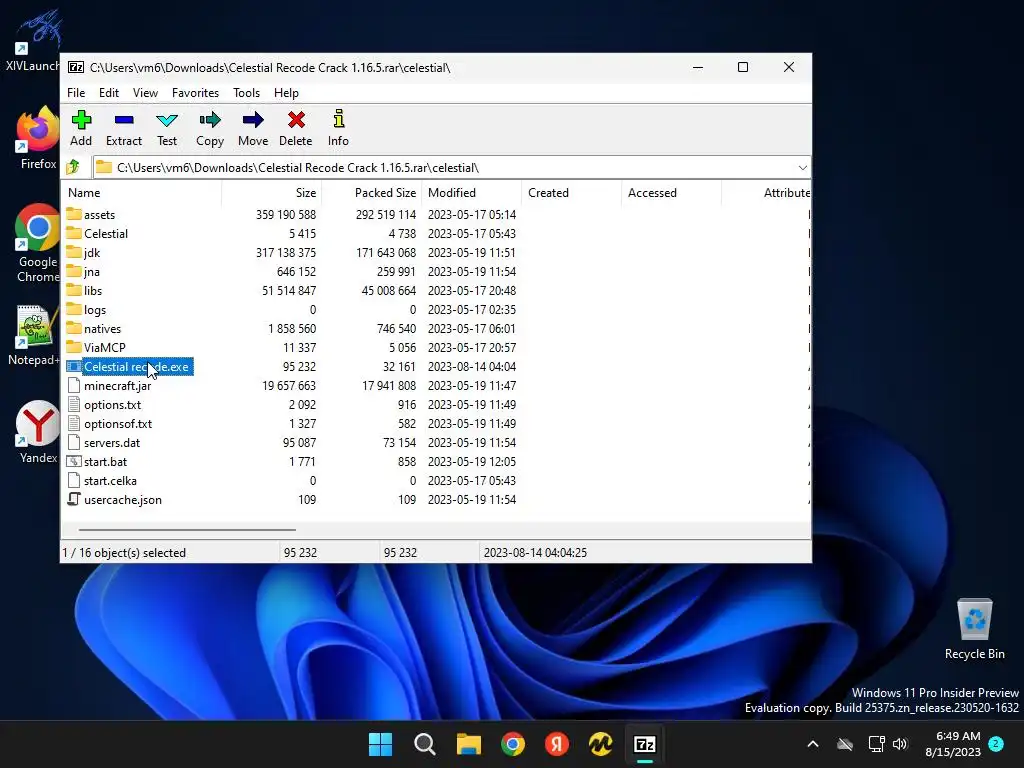Click the options.txt file icon
Screen dimensions: 1024x768
point(74,404)
